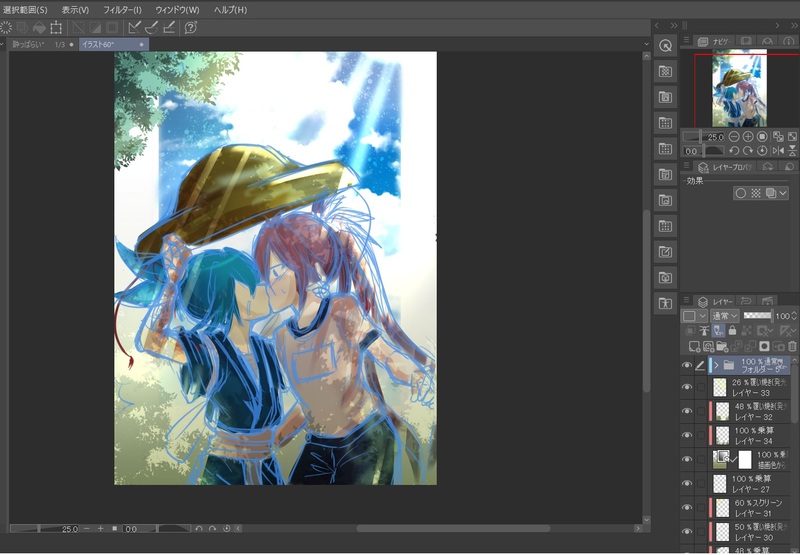Open the first material folder icon in dock

665,71
